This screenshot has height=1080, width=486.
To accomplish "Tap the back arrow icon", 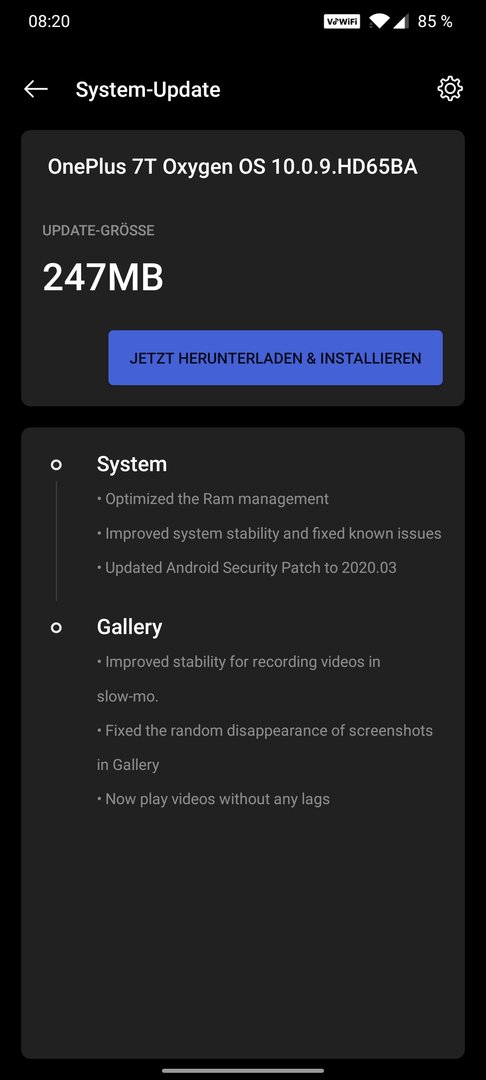I will pyautogui.click(x=36, y=89).
